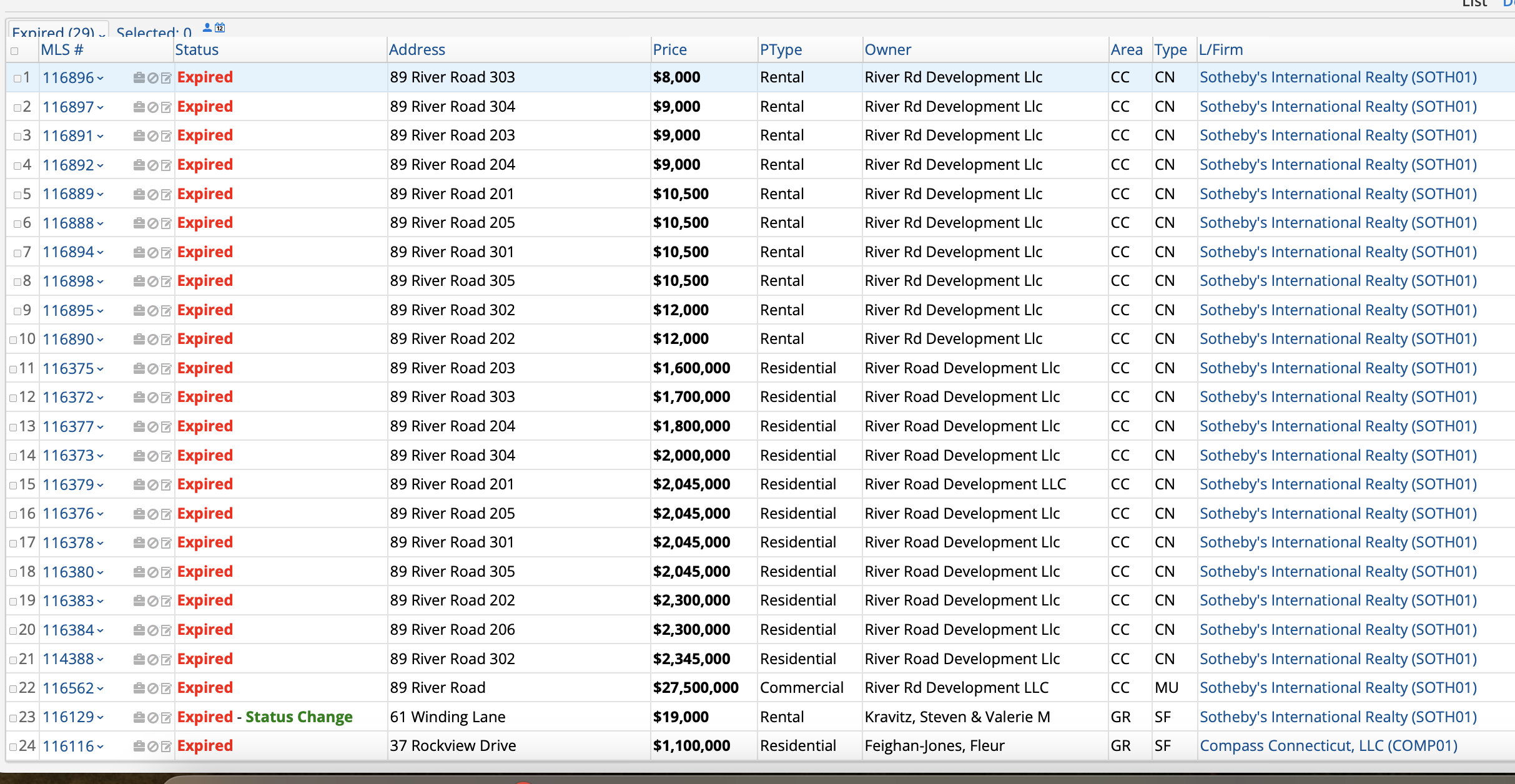Click circle-slash icon on listing 116116
The width and height of the screenshot is (1515, 784).
point(152,747)
